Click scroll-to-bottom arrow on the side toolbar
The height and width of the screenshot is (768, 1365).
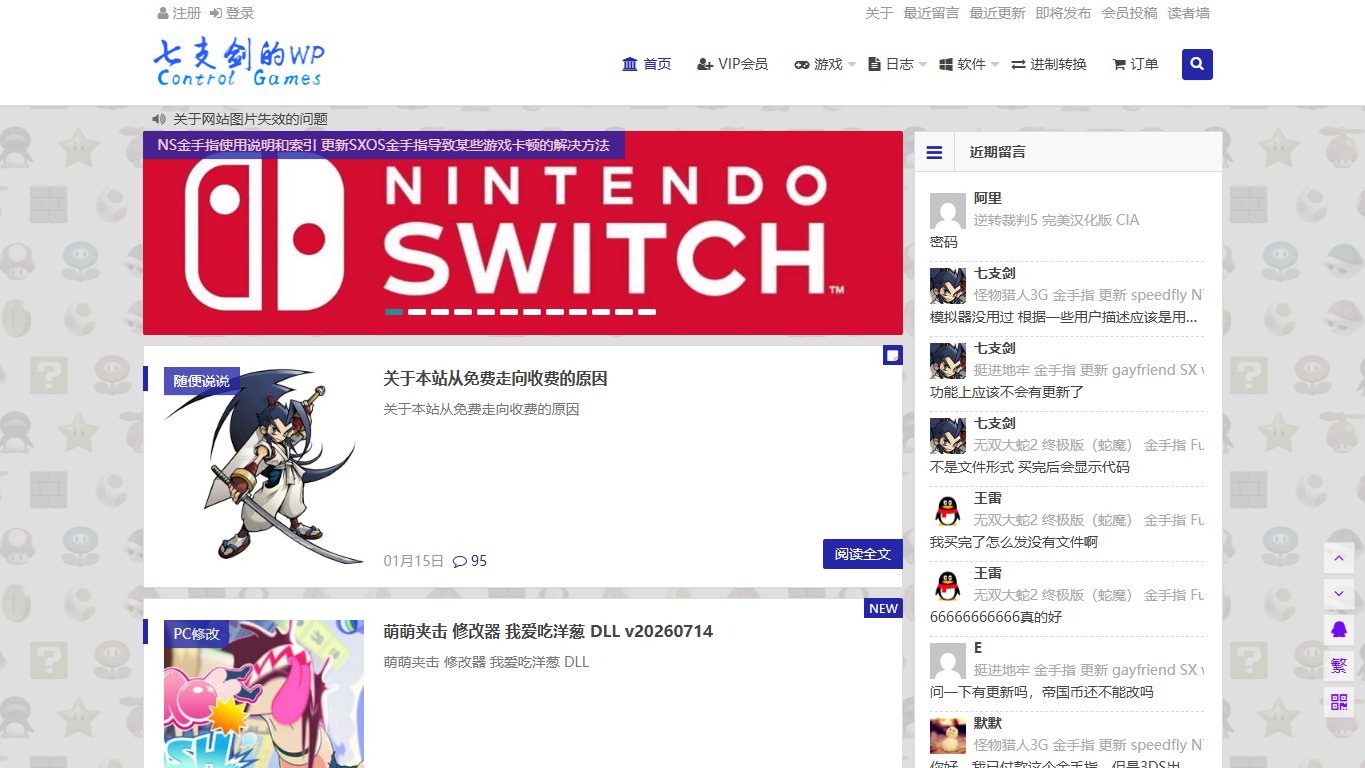pos(1339,594)
